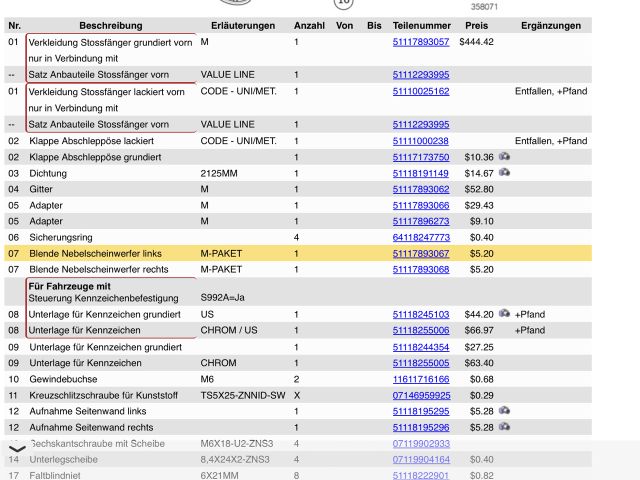Open part link 51117893067 in highlighted row
Image resolution: width=640 pixels, height=480 pixels.
(421, 254)
